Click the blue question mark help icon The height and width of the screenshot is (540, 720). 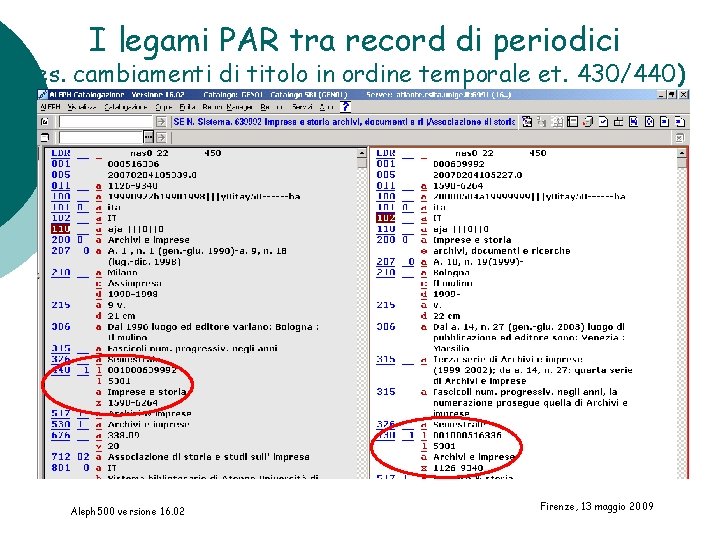tap(345, 107)
